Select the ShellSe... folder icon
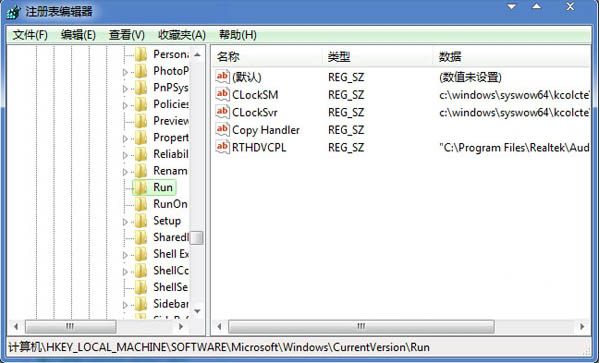The width and height of the screenshot is (600, 363). pos(141,288)
